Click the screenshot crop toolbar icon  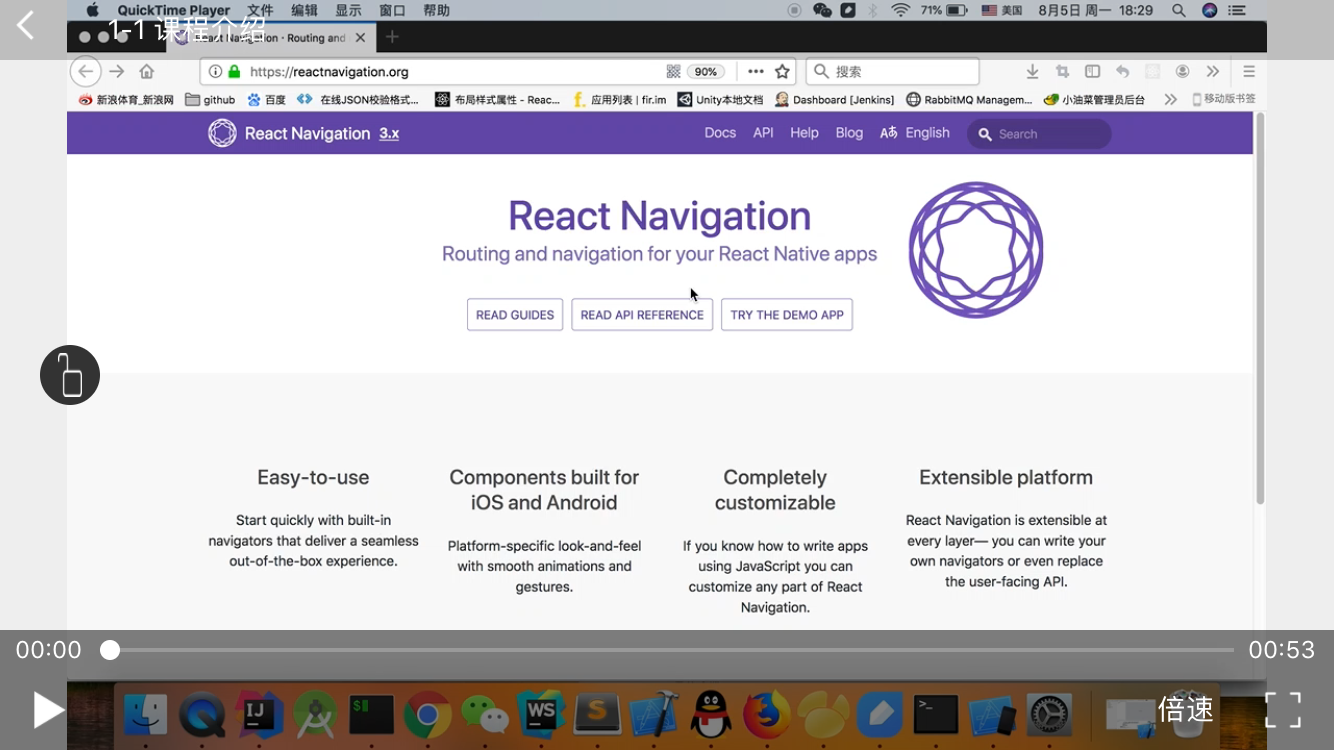(1062, 72)
